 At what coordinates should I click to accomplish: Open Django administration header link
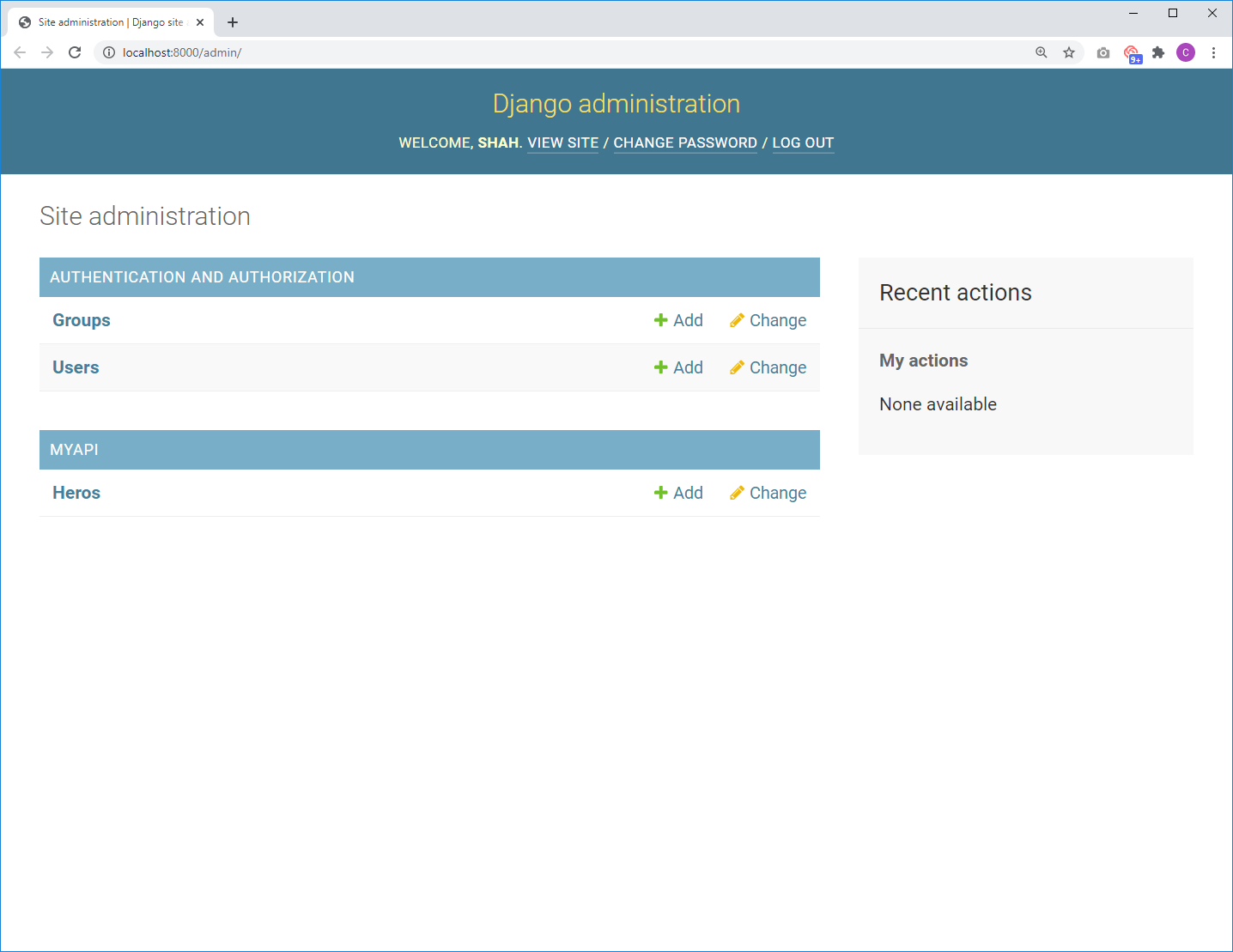(x=616, y=104)
